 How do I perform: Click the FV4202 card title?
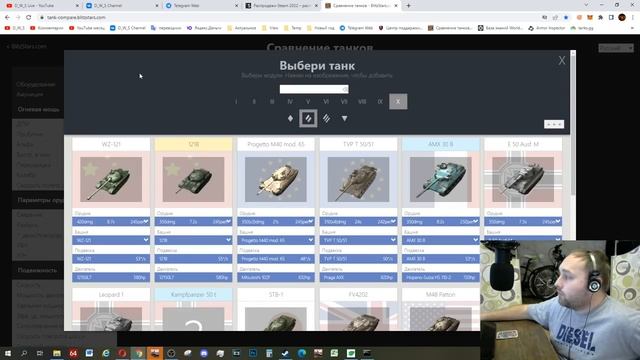(358, 295)
